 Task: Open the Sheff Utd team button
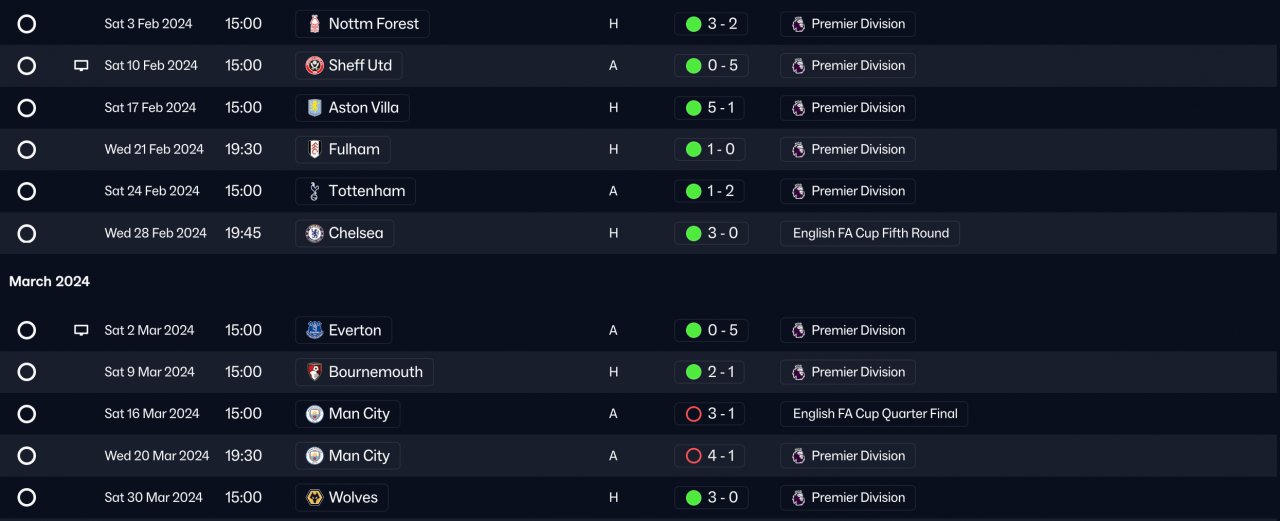coord(349,66)
